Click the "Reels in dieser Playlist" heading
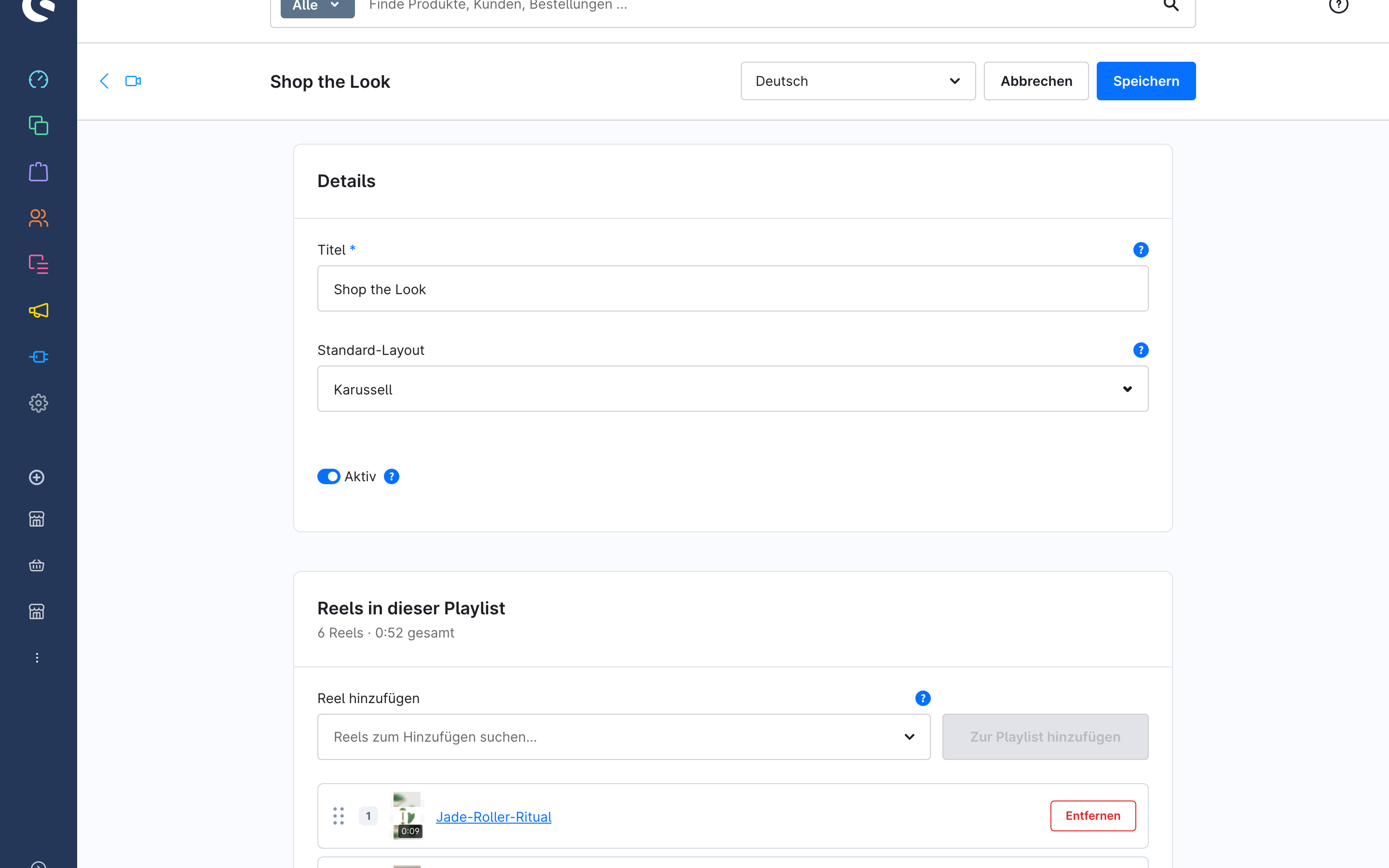Image resolution: width=1389 pixels, height=868 pixels. (411, 608)
